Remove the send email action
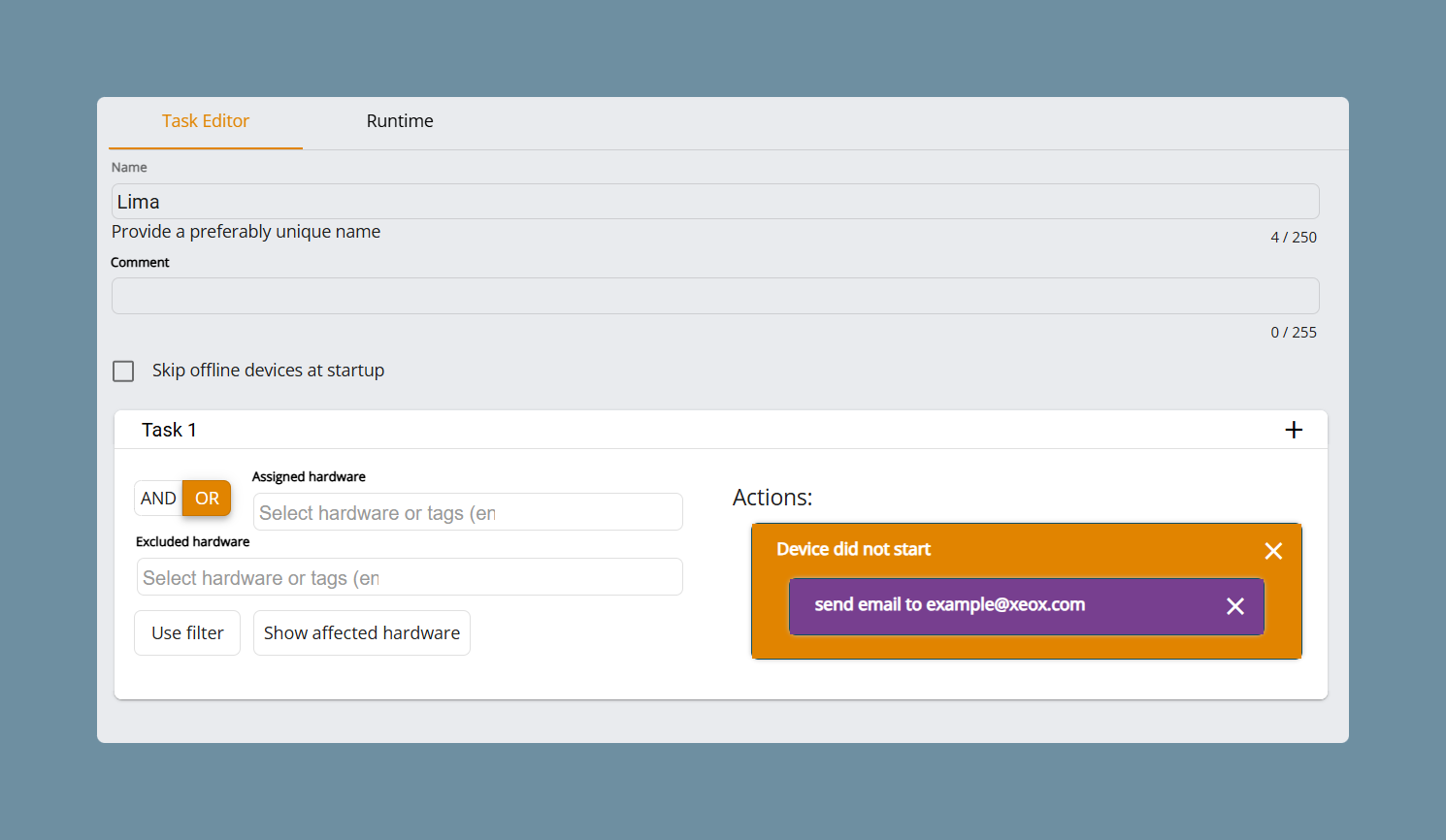This screenshot has width=1446, height=840. click(1234, 606)
